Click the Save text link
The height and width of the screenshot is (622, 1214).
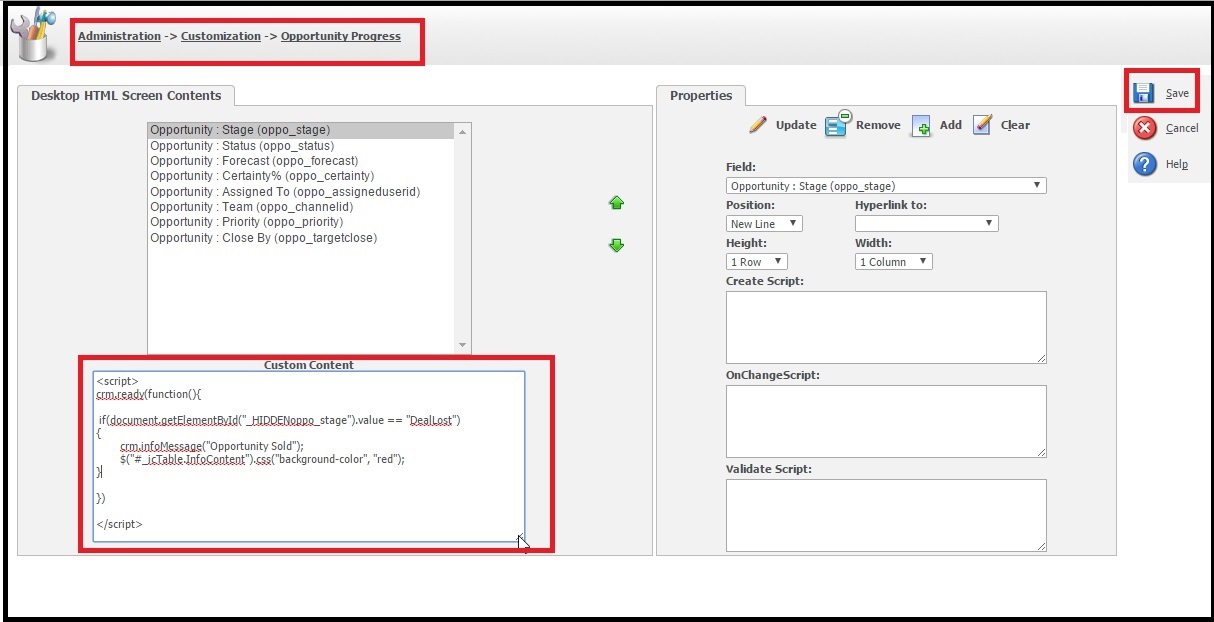(x=1177, y=94)
